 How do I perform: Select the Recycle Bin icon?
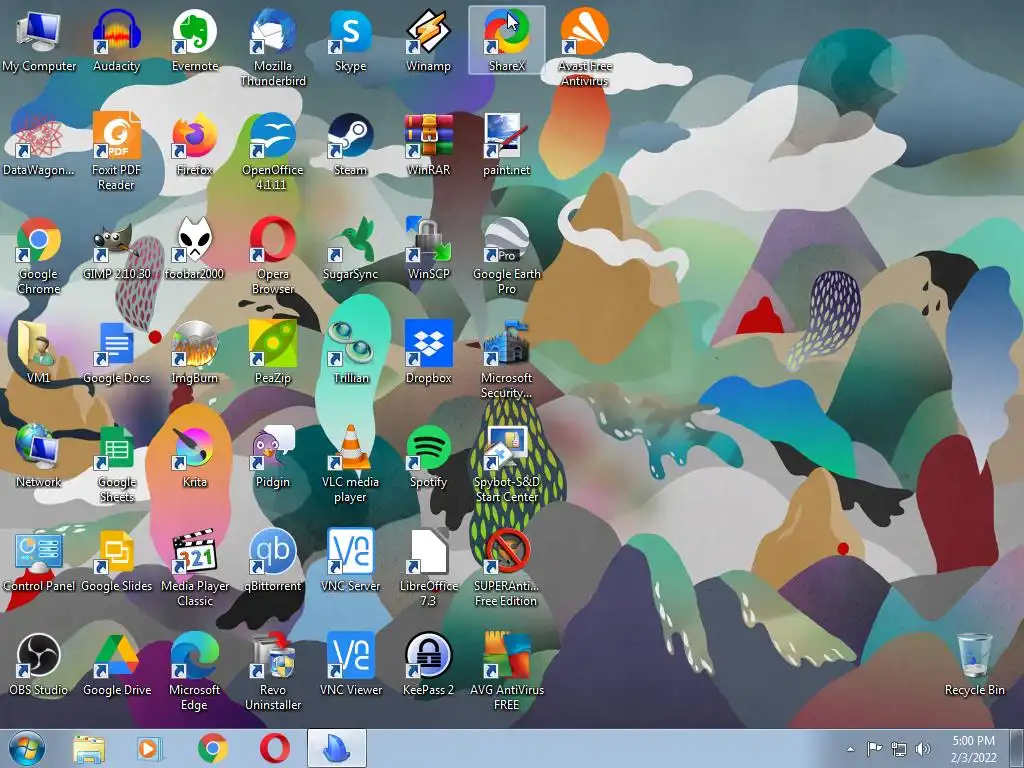tap(974, 665)
